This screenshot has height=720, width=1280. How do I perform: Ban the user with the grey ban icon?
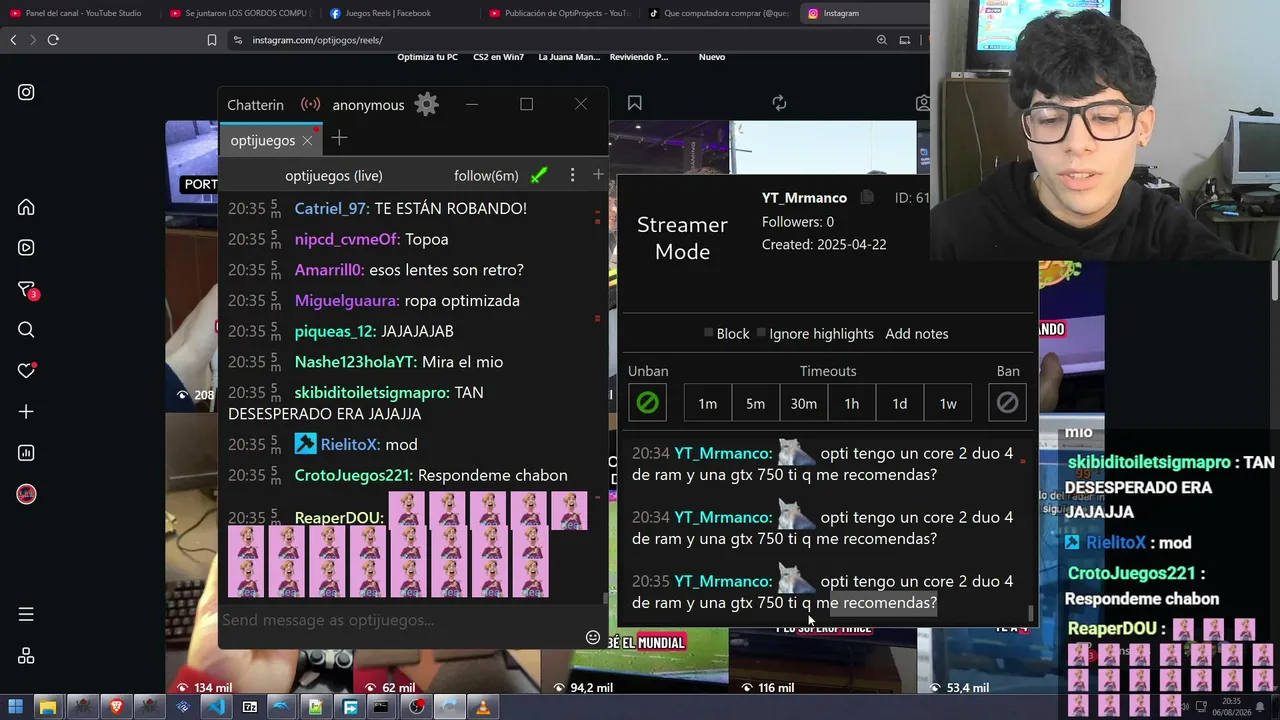coord(1007,403)
